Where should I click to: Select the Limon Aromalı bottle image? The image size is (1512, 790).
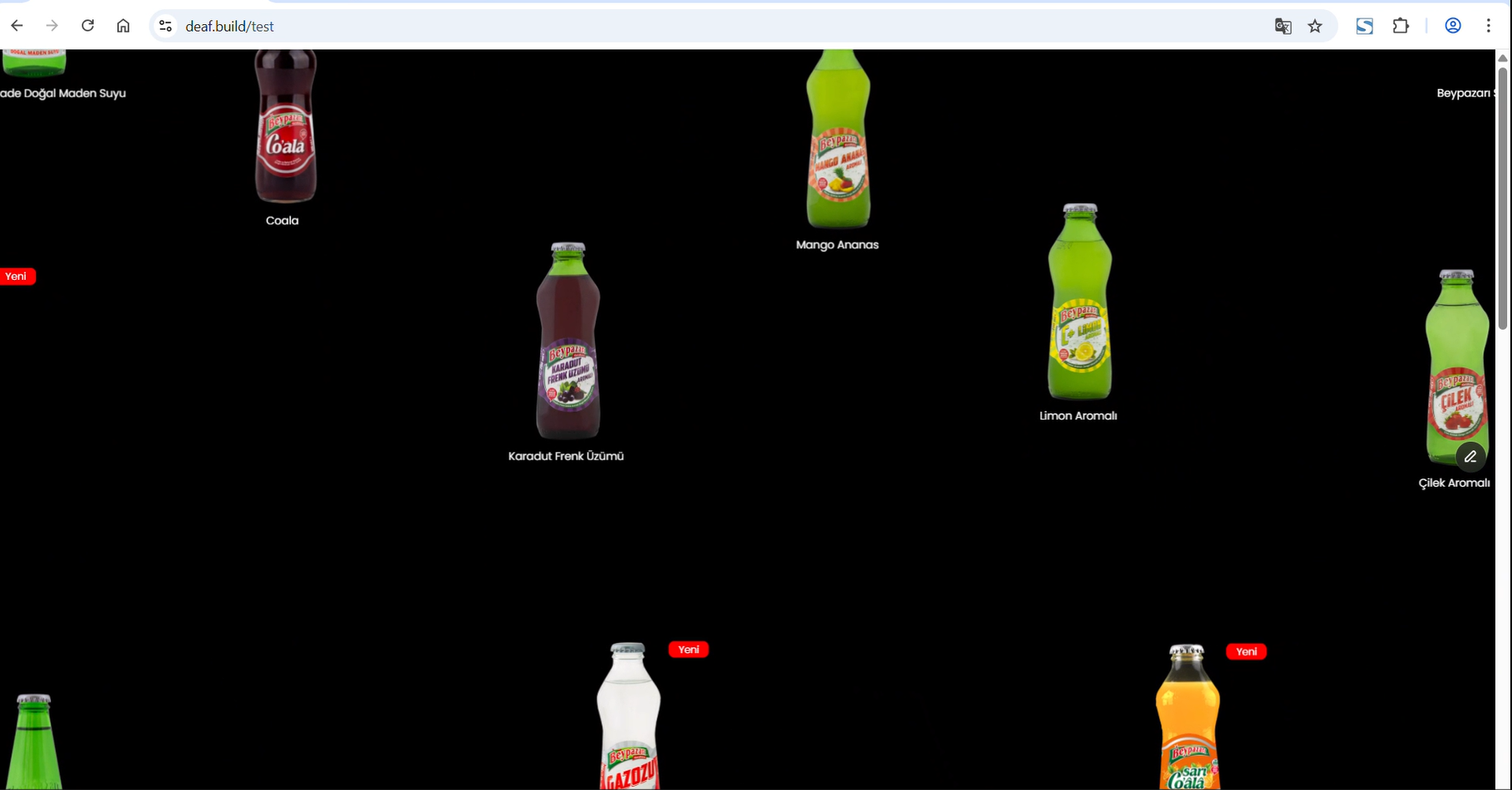[1080, 301]
